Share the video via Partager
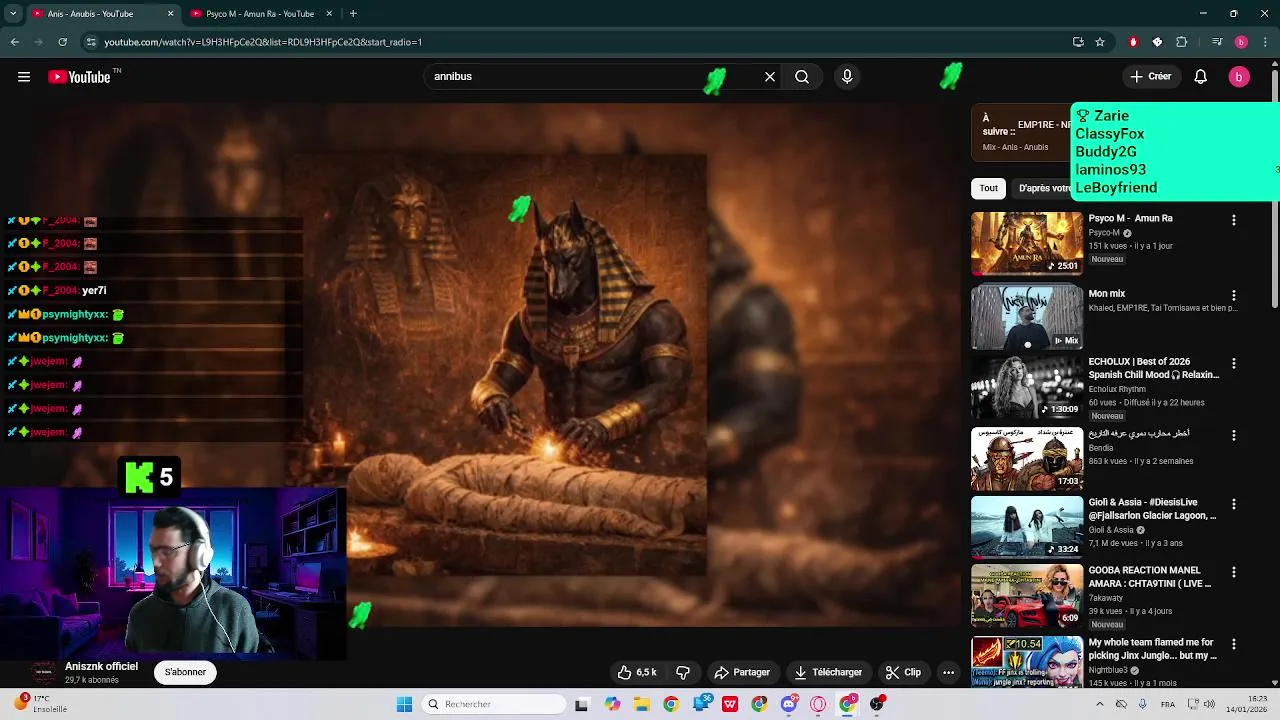 point(742,673)
